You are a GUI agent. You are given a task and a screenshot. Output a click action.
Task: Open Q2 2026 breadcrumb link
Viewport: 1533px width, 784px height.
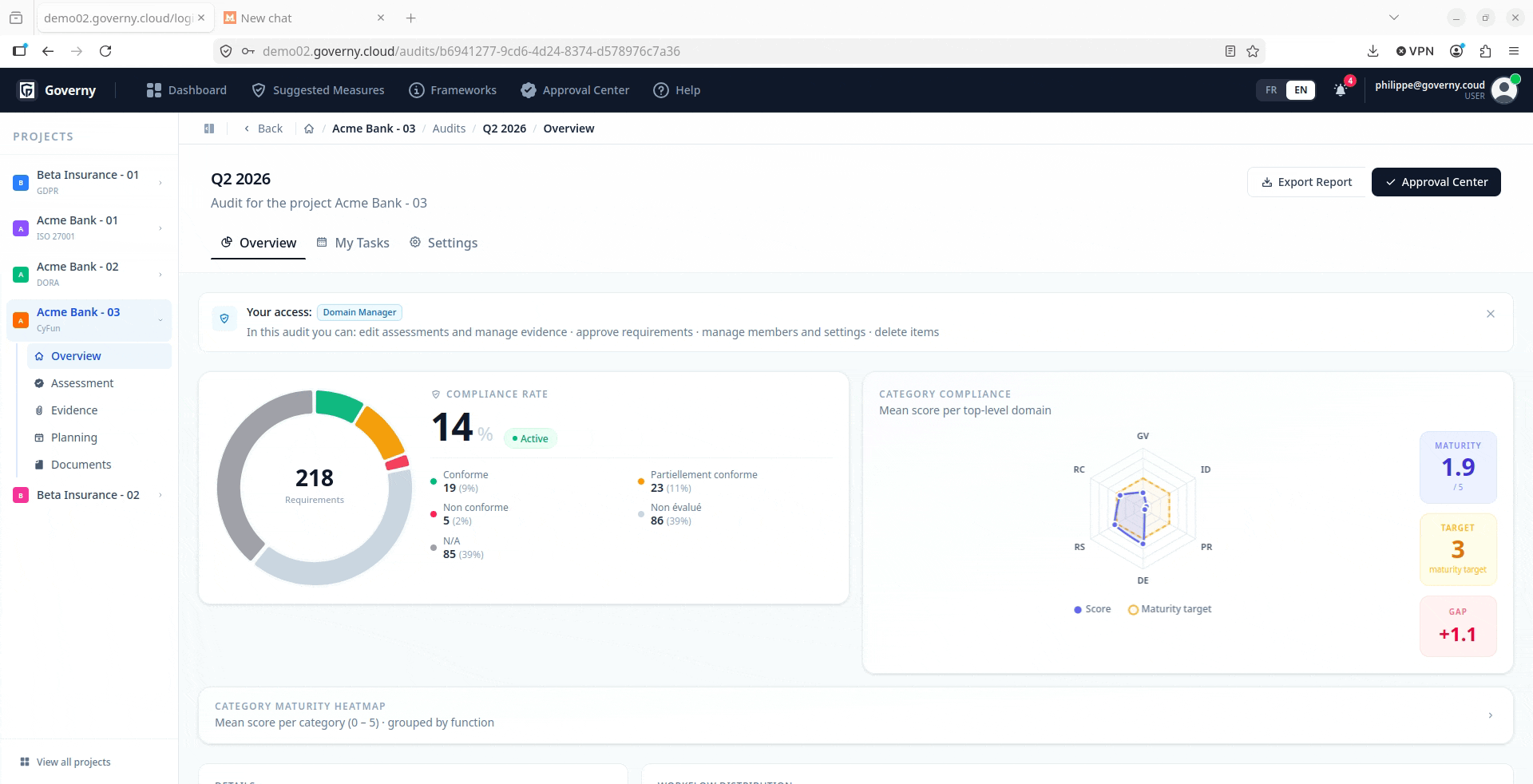point(505,129)
